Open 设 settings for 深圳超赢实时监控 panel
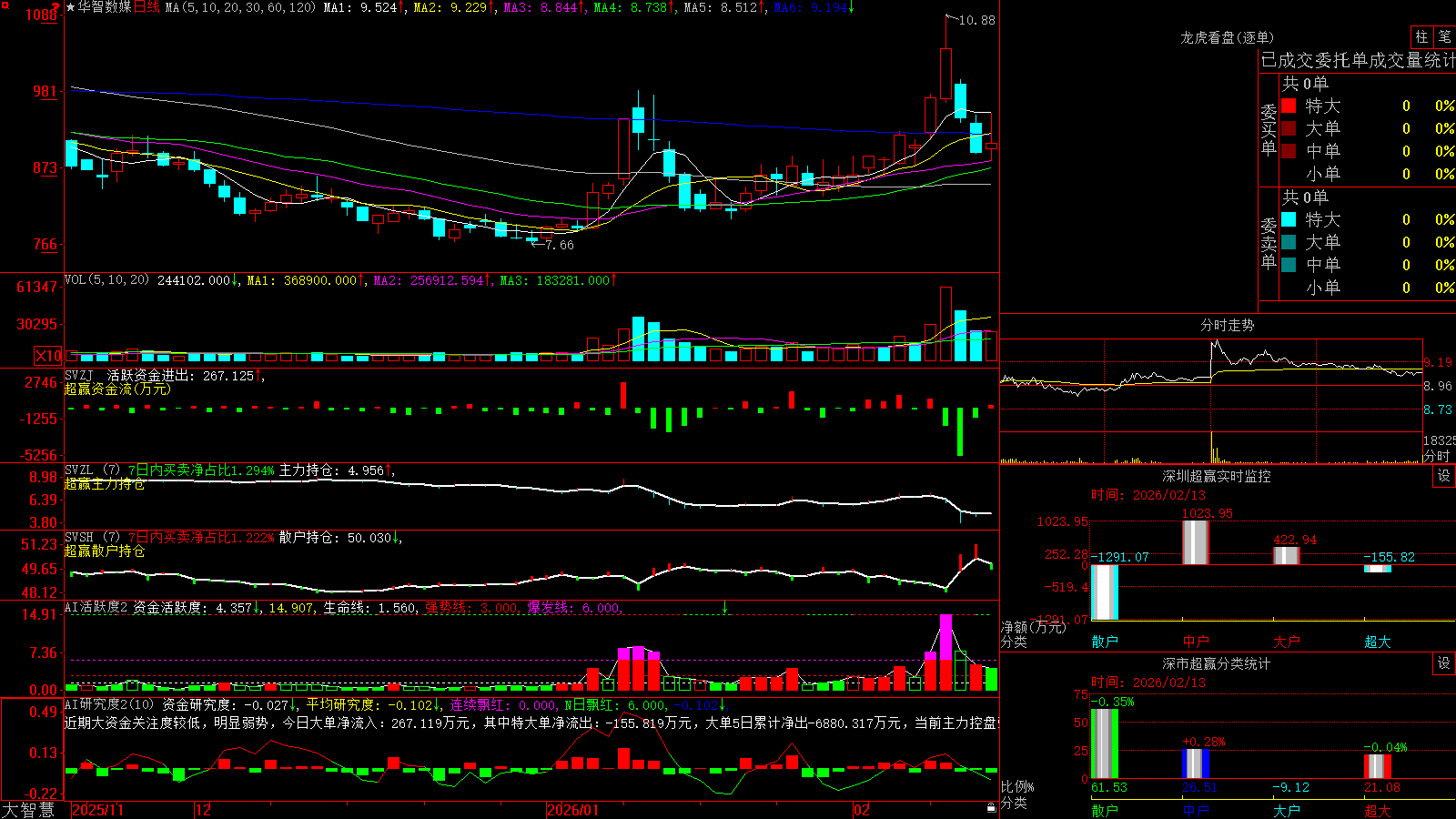Image resolution: width=1456 pixels, height=819 pixels. coord(1444,476)
